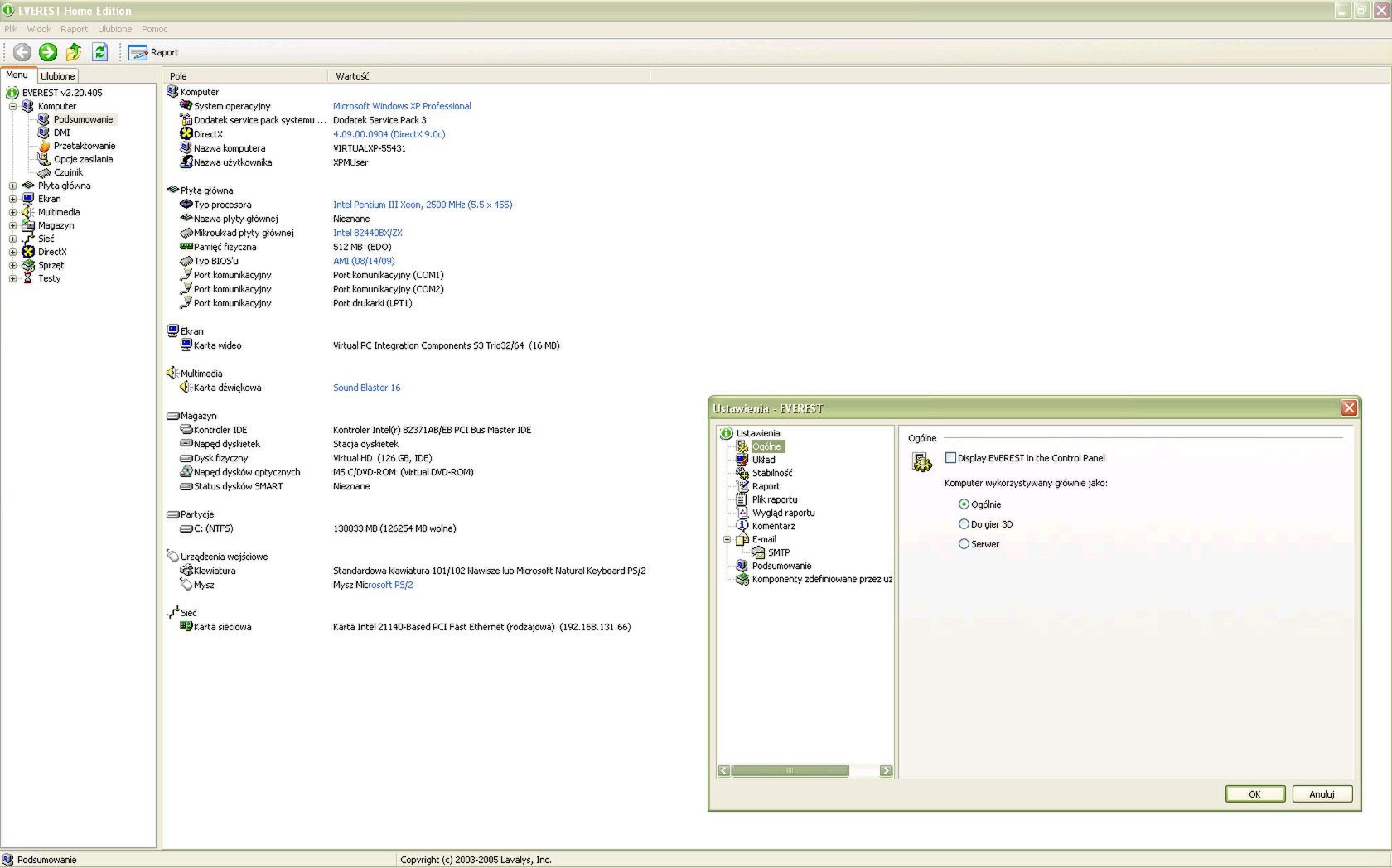Select the Ogólnie radio button
This screenshot has height=868, width=1392.
coord(964,504)
